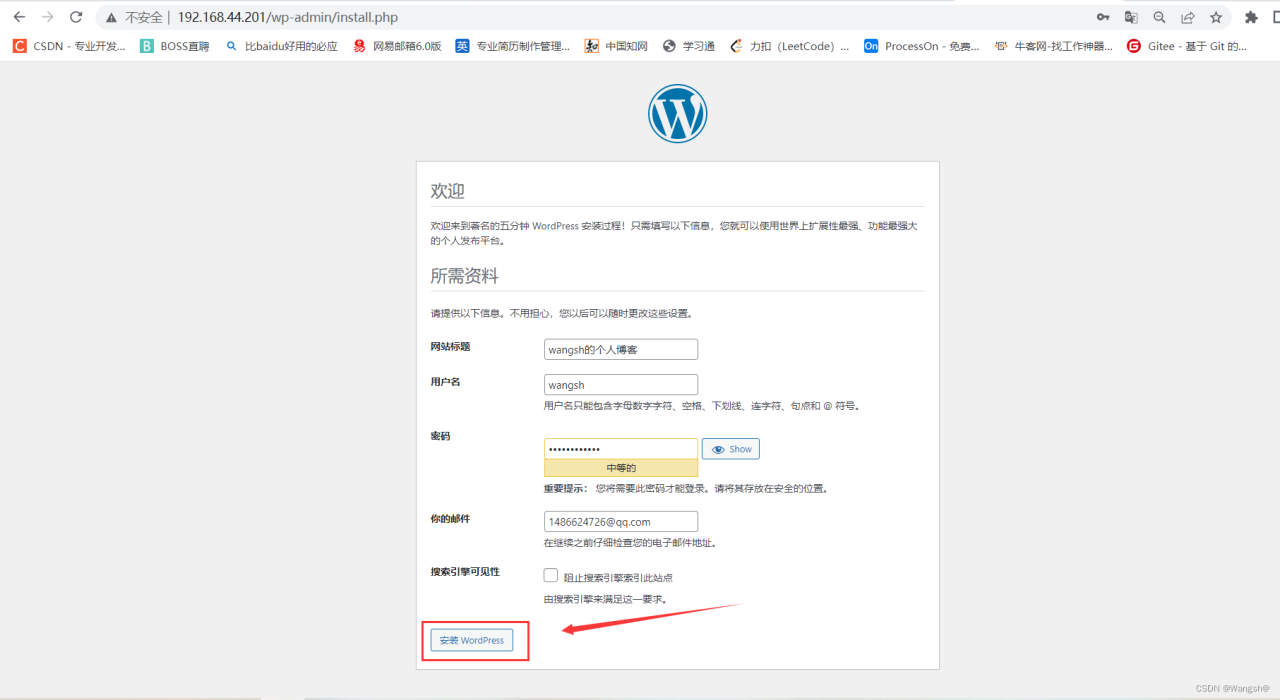Bookmark this page with the star icon
Image resolution: width=1280 pixels, height=700 pixels.
pyautogui.click(x=1215, y=17)
